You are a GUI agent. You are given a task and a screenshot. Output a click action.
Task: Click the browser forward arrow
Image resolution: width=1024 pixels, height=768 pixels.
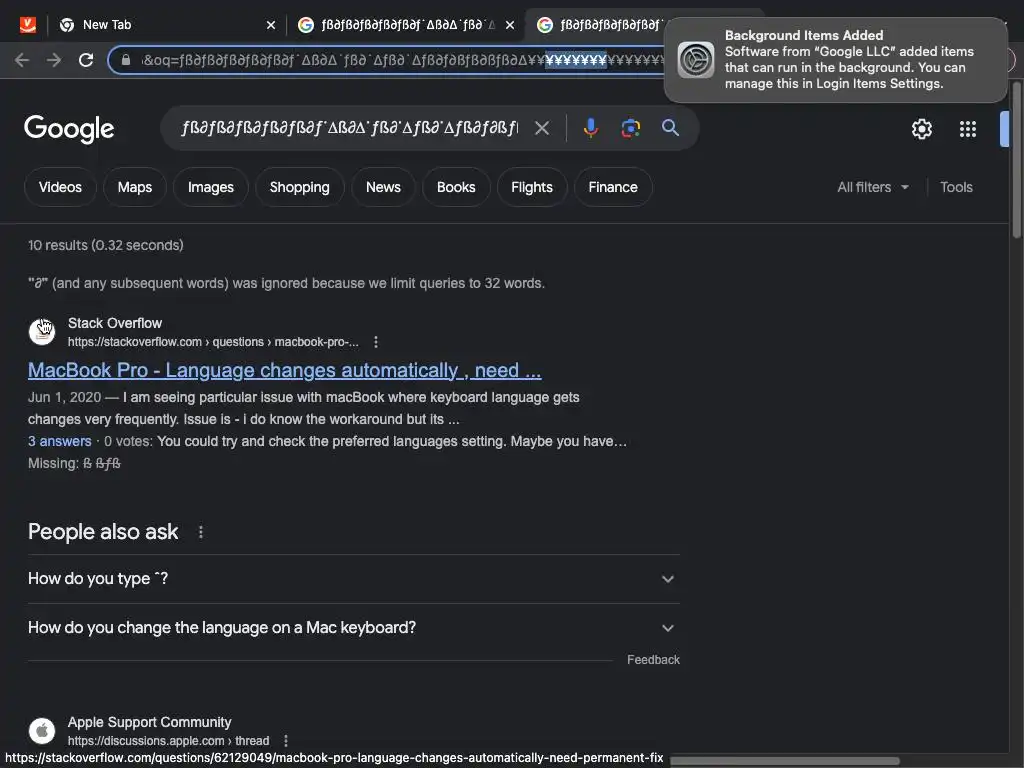point(54,60)
